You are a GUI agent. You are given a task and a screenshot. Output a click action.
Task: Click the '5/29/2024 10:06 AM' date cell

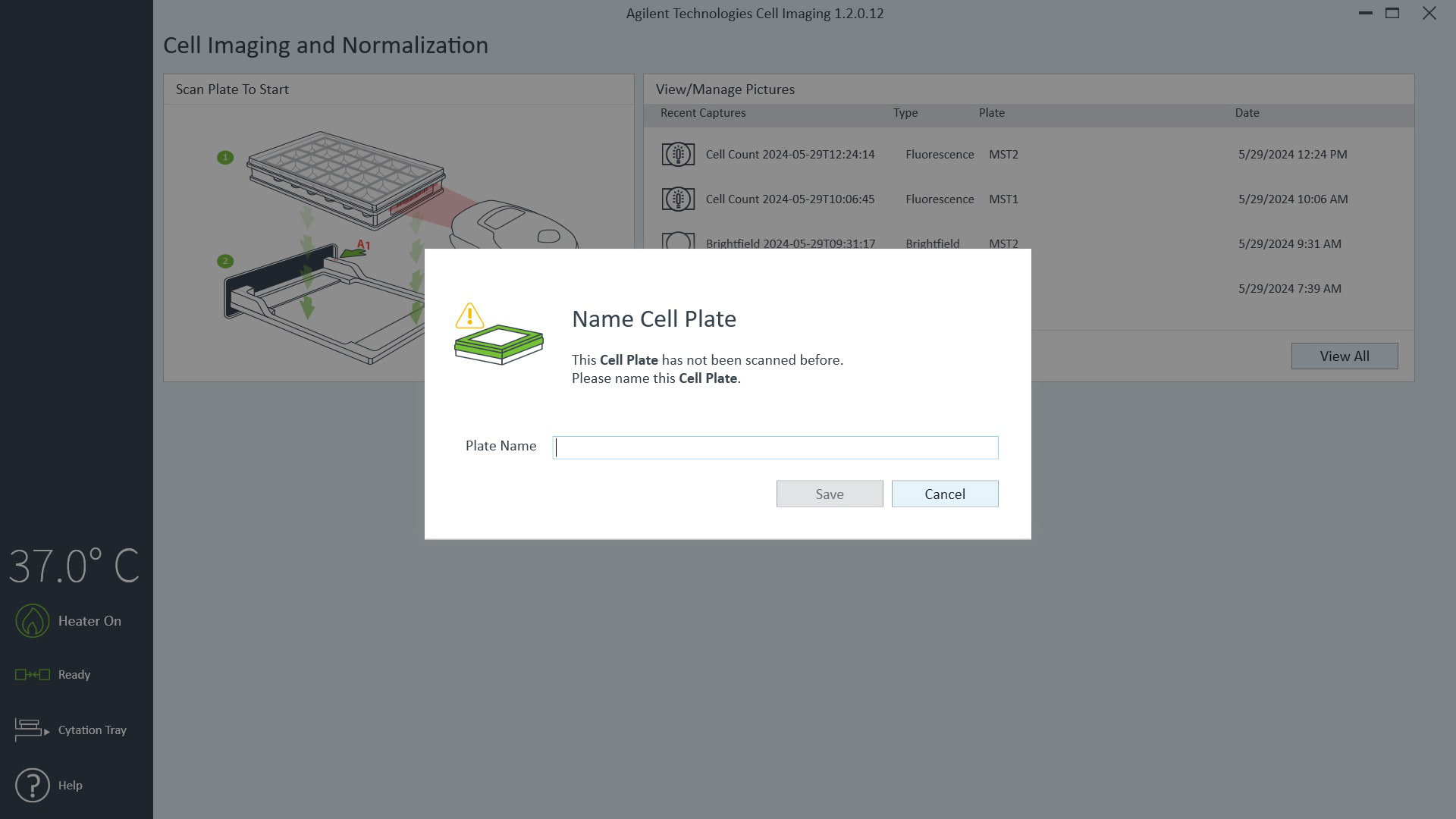1293,199
